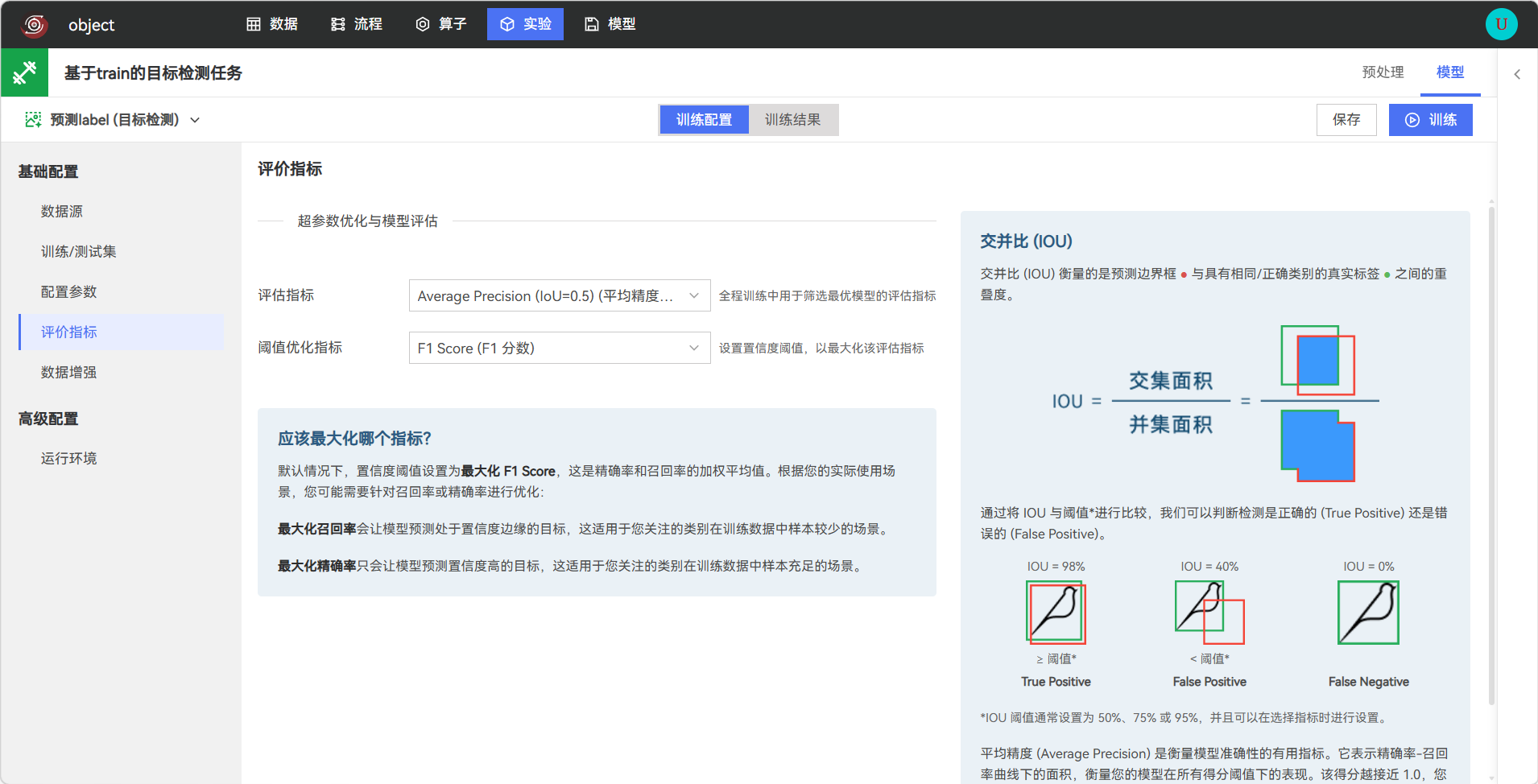Click the IOU = 40% bird thumbnail
The width and height of the screenshot is (1538, 784).
point(1209,613)
